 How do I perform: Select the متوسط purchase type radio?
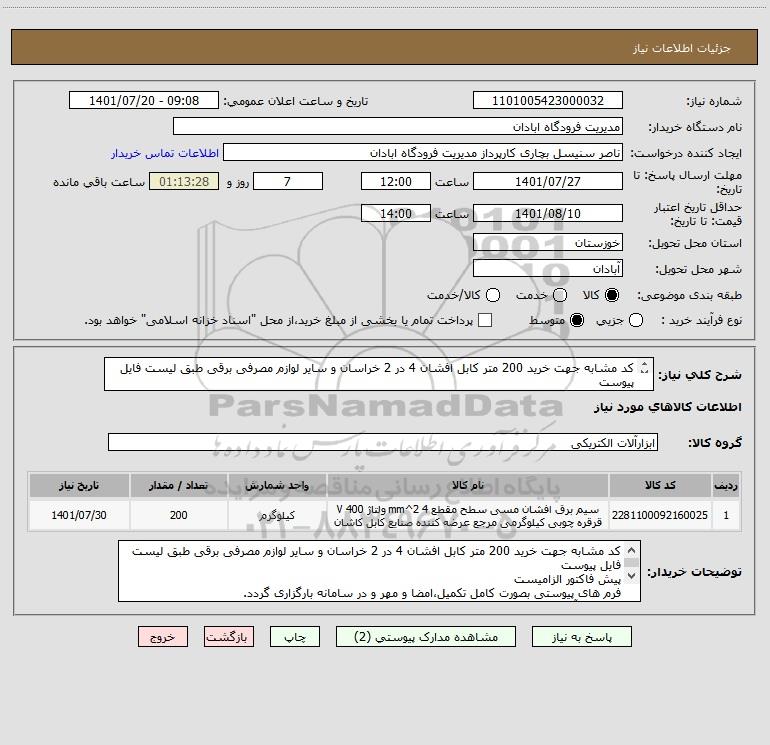pos(577,320)
